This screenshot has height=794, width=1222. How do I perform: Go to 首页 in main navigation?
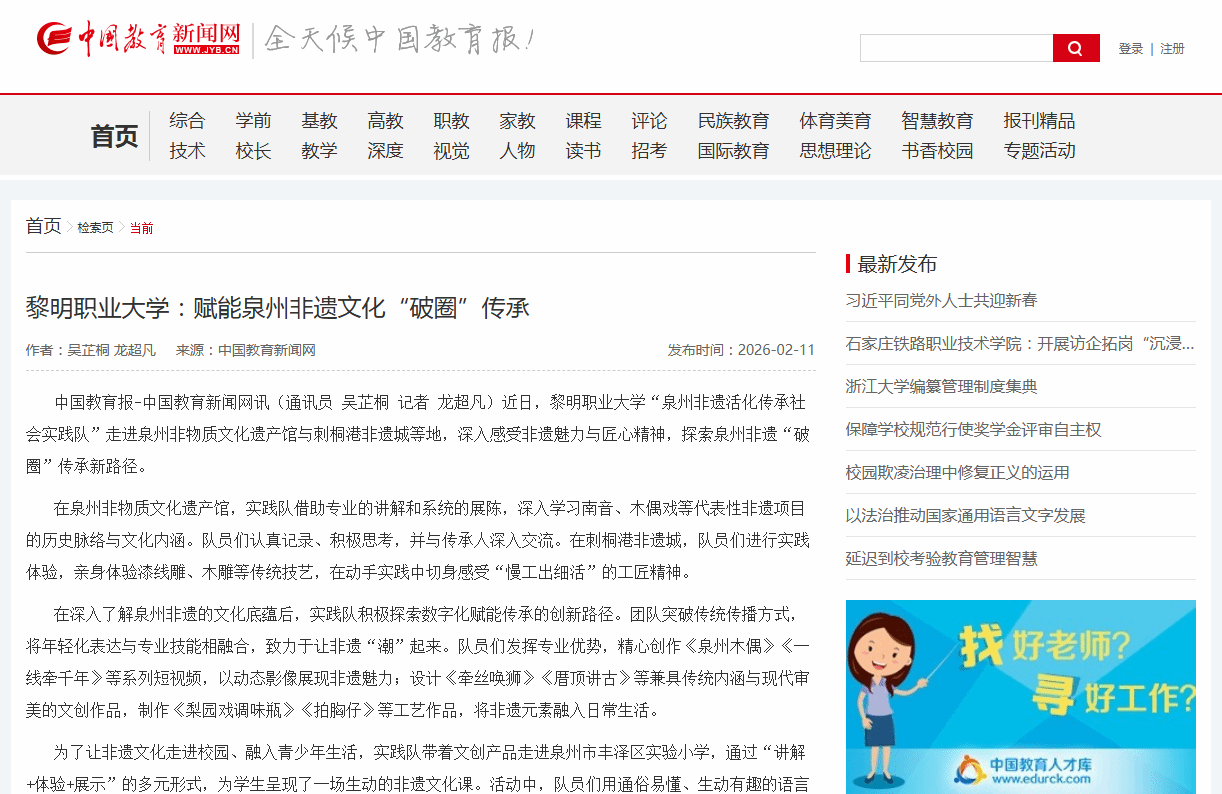114,136
